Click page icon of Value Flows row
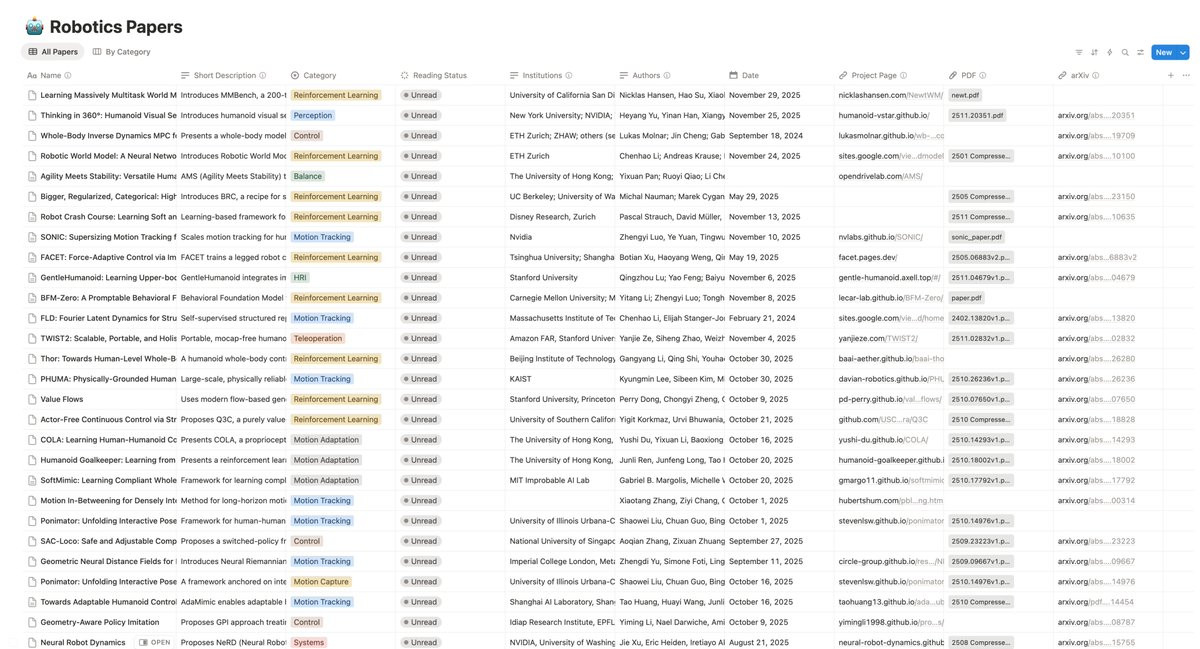The width and height of the screenshot is (1200, 649). click(32, 399)
